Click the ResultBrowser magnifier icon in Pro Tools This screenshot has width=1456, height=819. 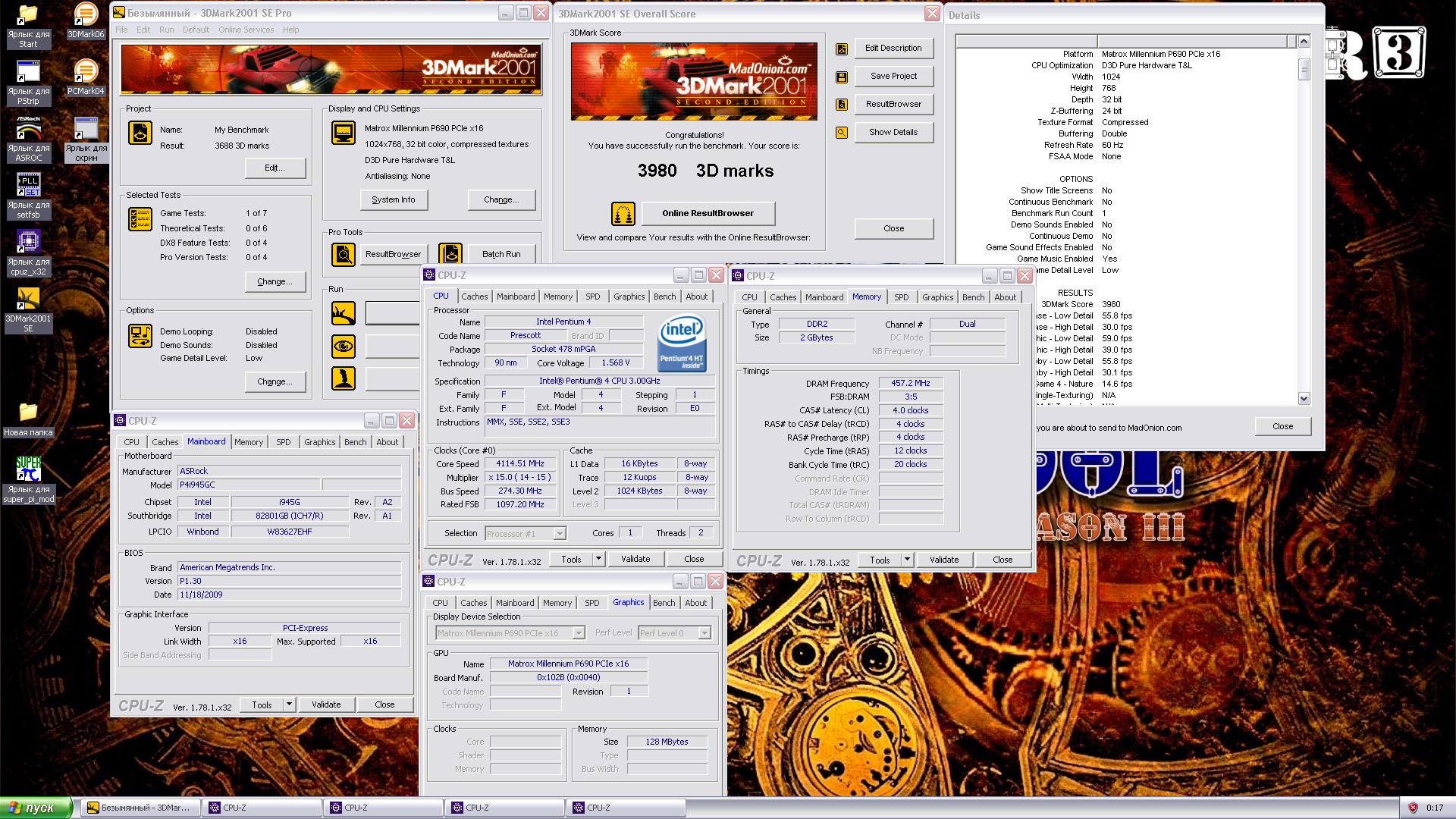[x=344, y=254]
